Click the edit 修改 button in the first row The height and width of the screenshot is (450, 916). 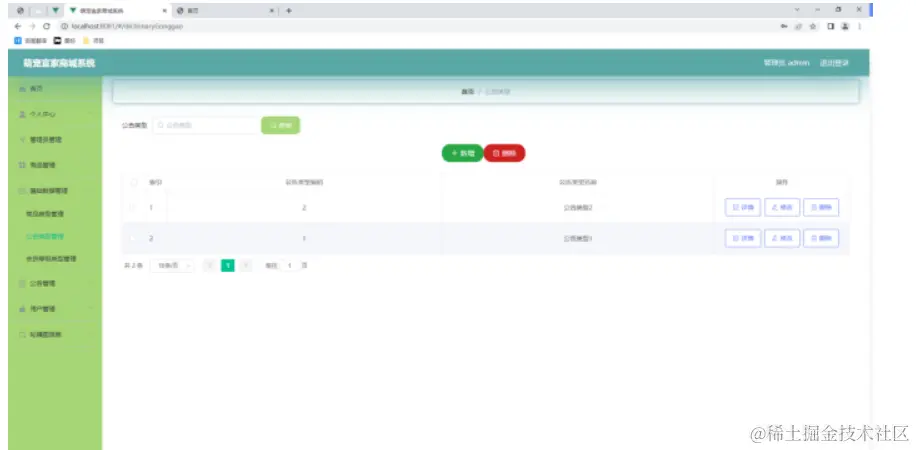click(x=782, y=207)
